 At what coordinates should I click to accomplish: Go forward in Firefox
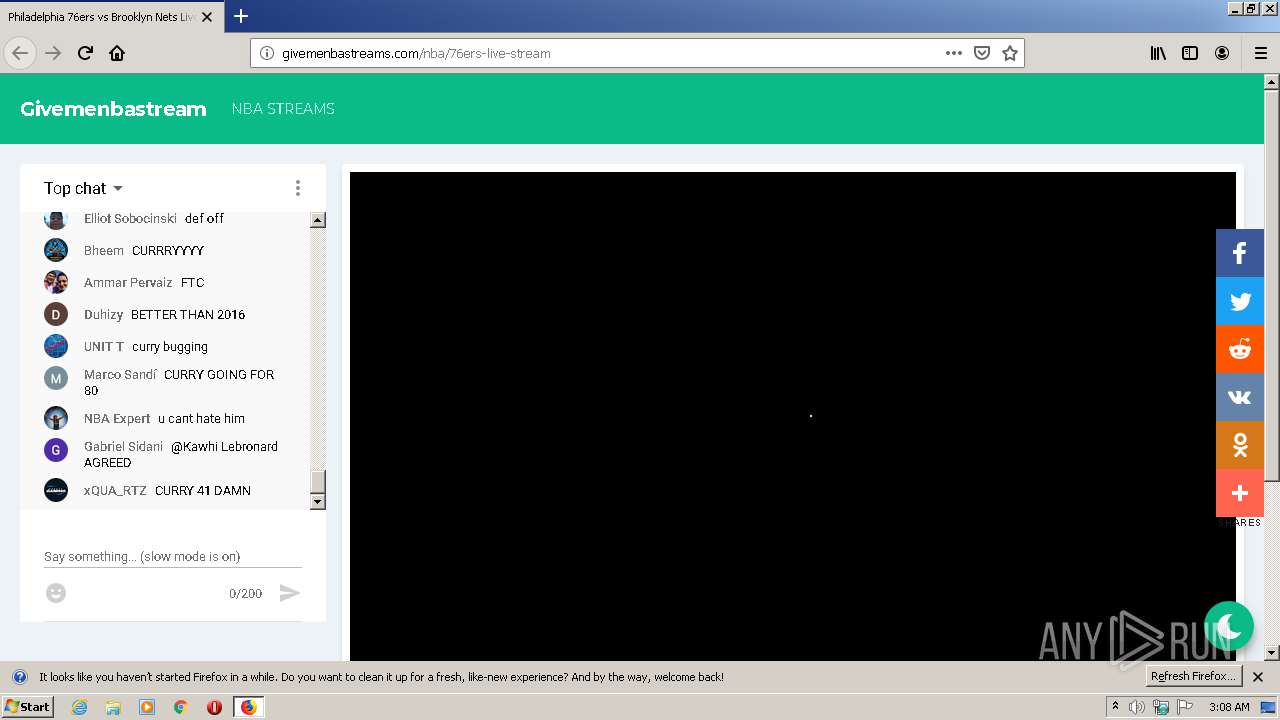click(x=53, y=53)
